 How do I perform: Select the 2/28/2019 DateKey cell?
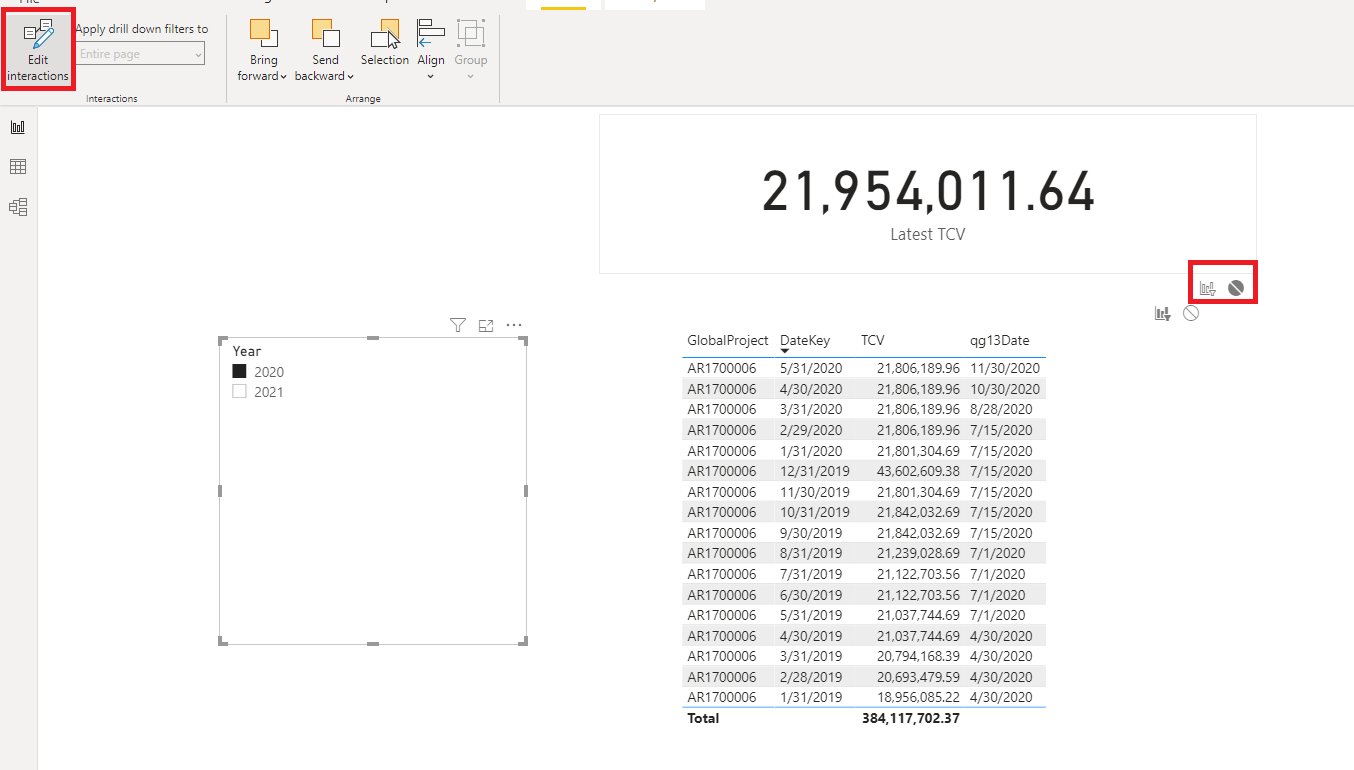point(811,676)
